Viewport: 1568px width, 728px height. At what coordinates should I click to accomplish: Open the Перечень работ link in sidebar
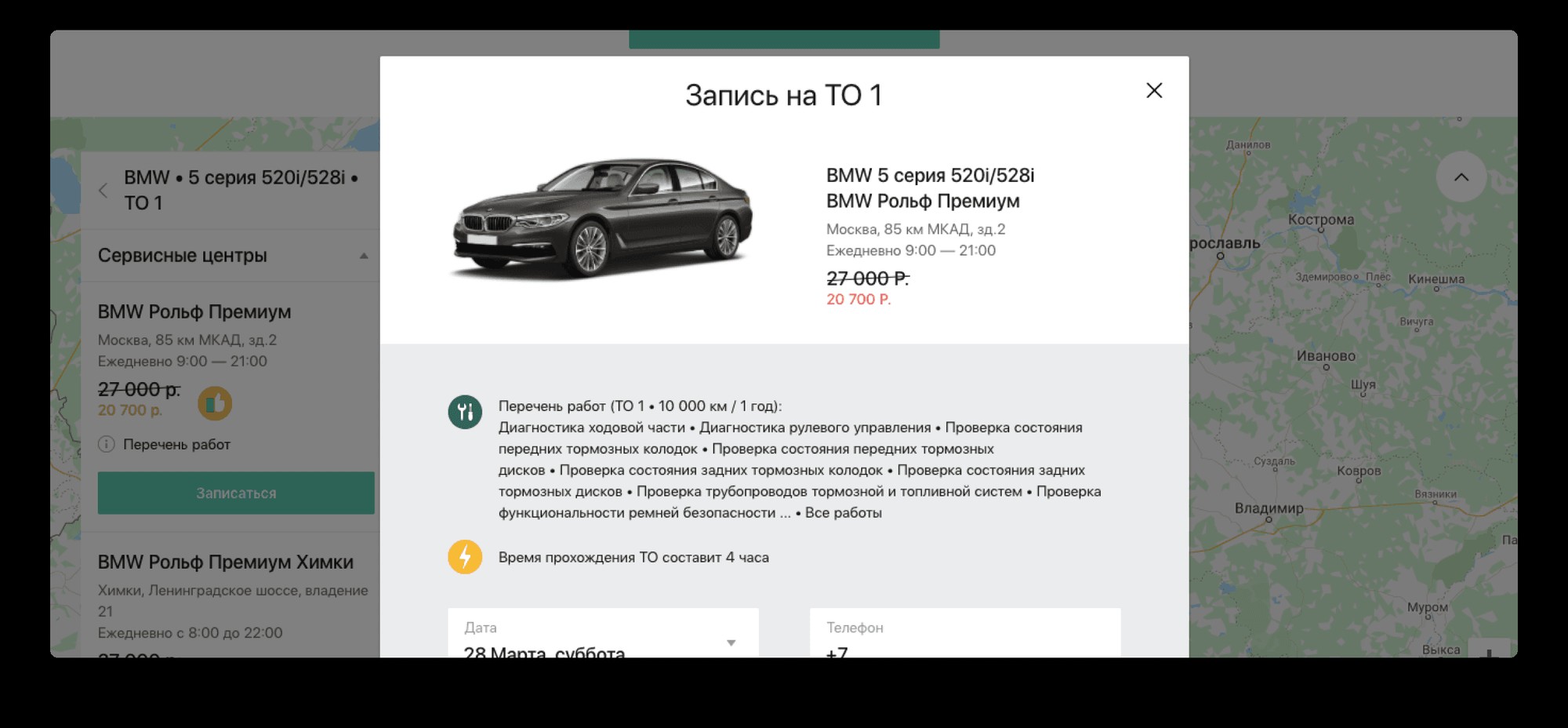[176, 444]
